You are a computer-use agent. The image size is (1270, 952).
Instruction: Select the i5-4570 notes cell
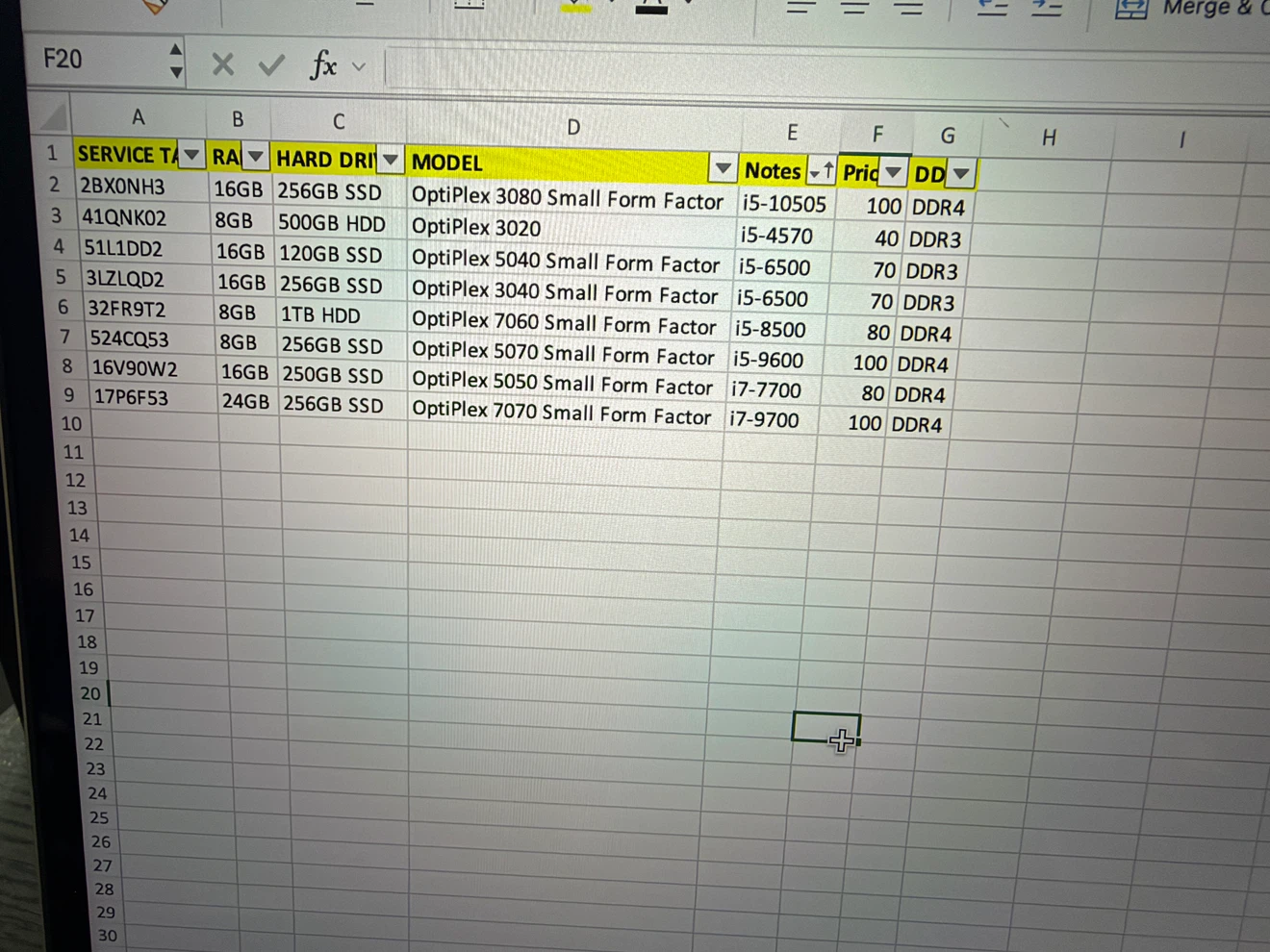785,236
